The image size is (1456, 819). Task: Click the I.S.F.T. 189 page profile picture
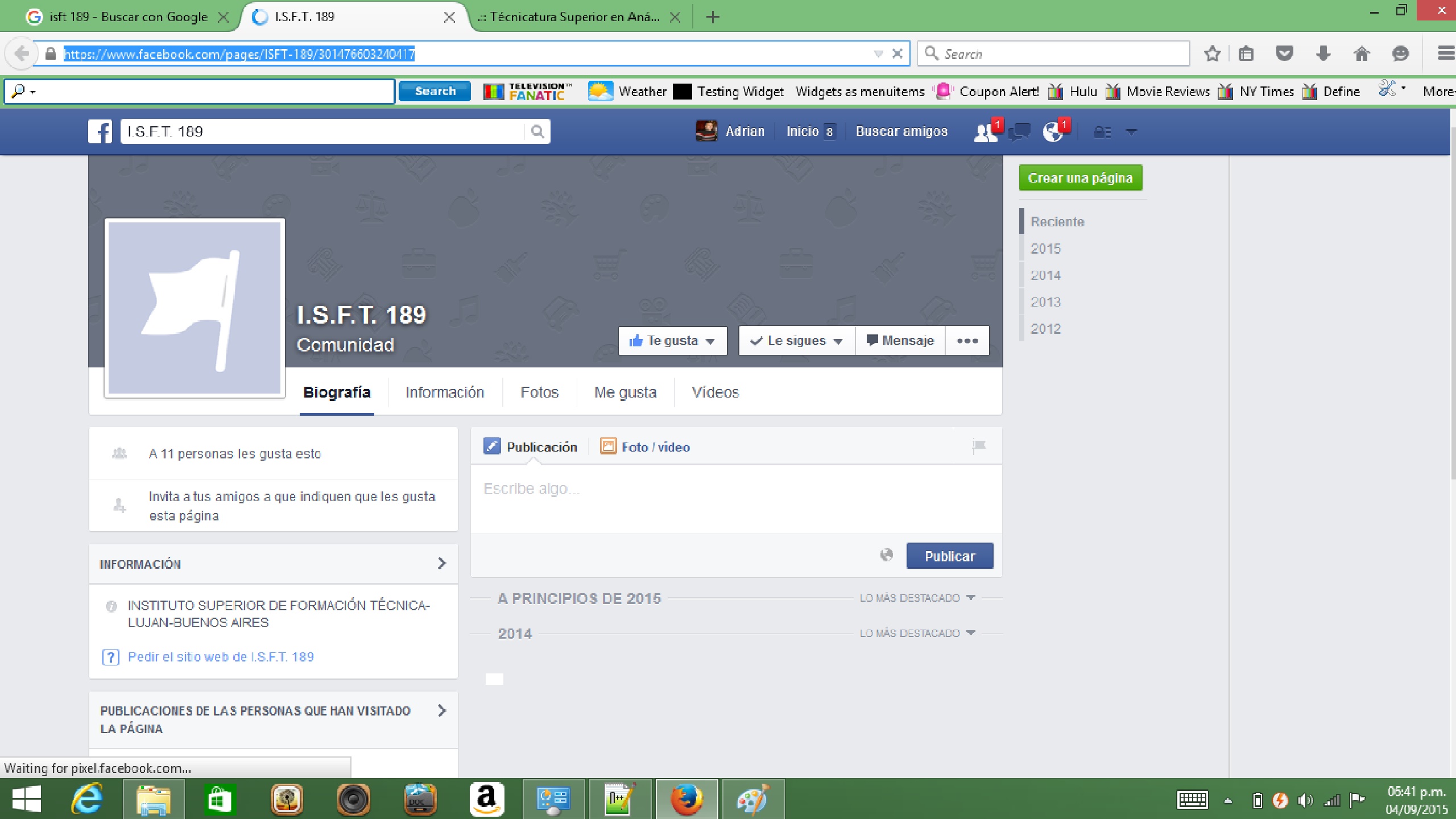(195, 308)
